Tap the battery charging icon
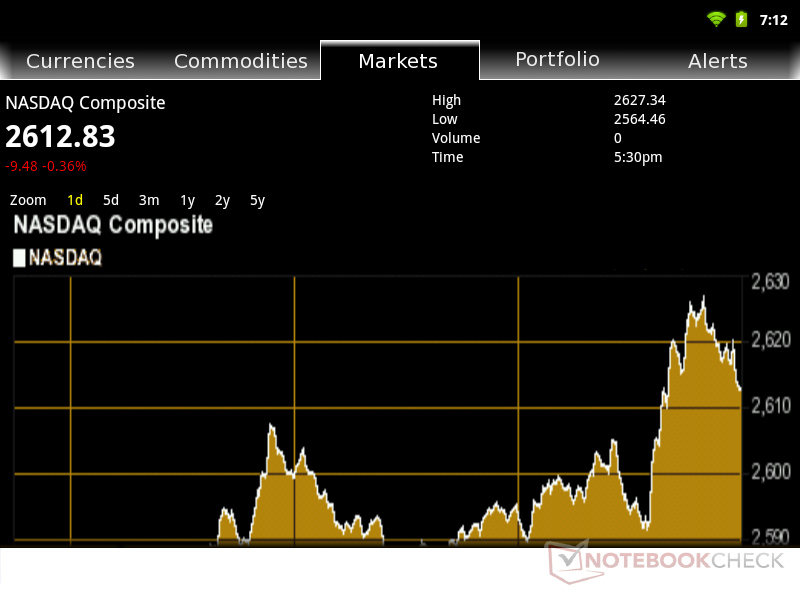Screen dimensions: 800x600 (741, 19)
